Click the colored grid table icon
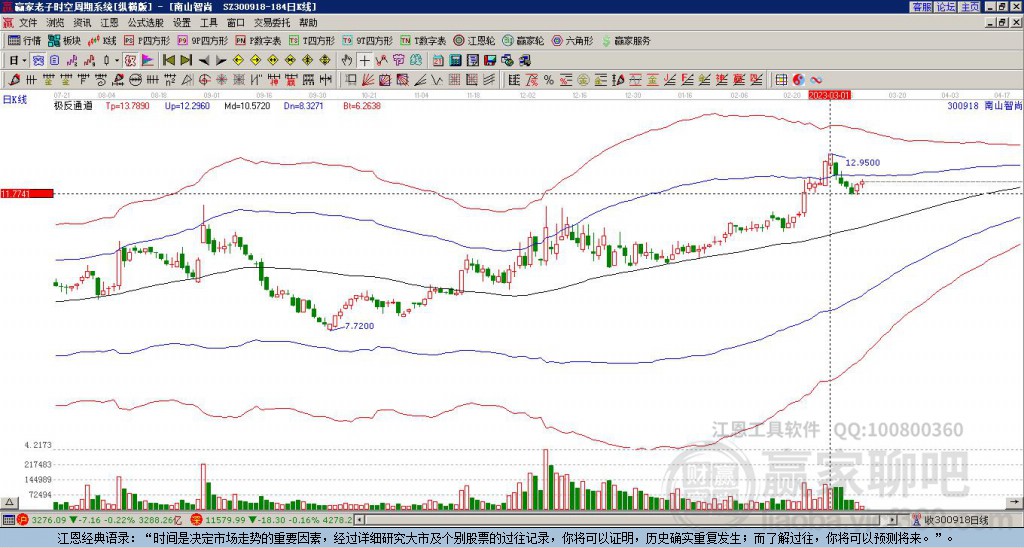The image size is (1024, 548). [x=781, y=80]
